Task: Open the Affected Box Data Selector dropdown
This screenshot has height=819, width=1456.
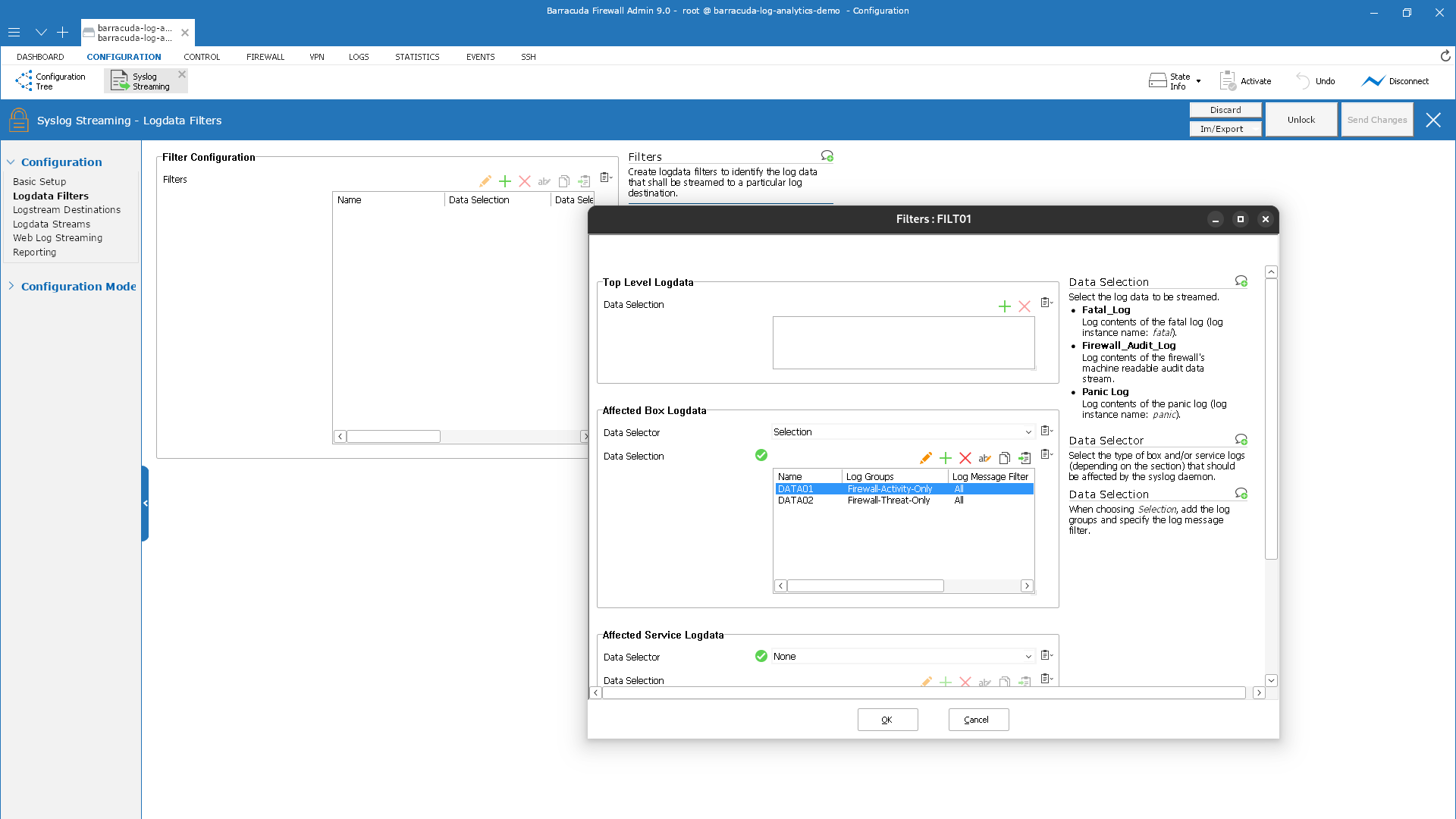Action: [x=1028, y=432]
